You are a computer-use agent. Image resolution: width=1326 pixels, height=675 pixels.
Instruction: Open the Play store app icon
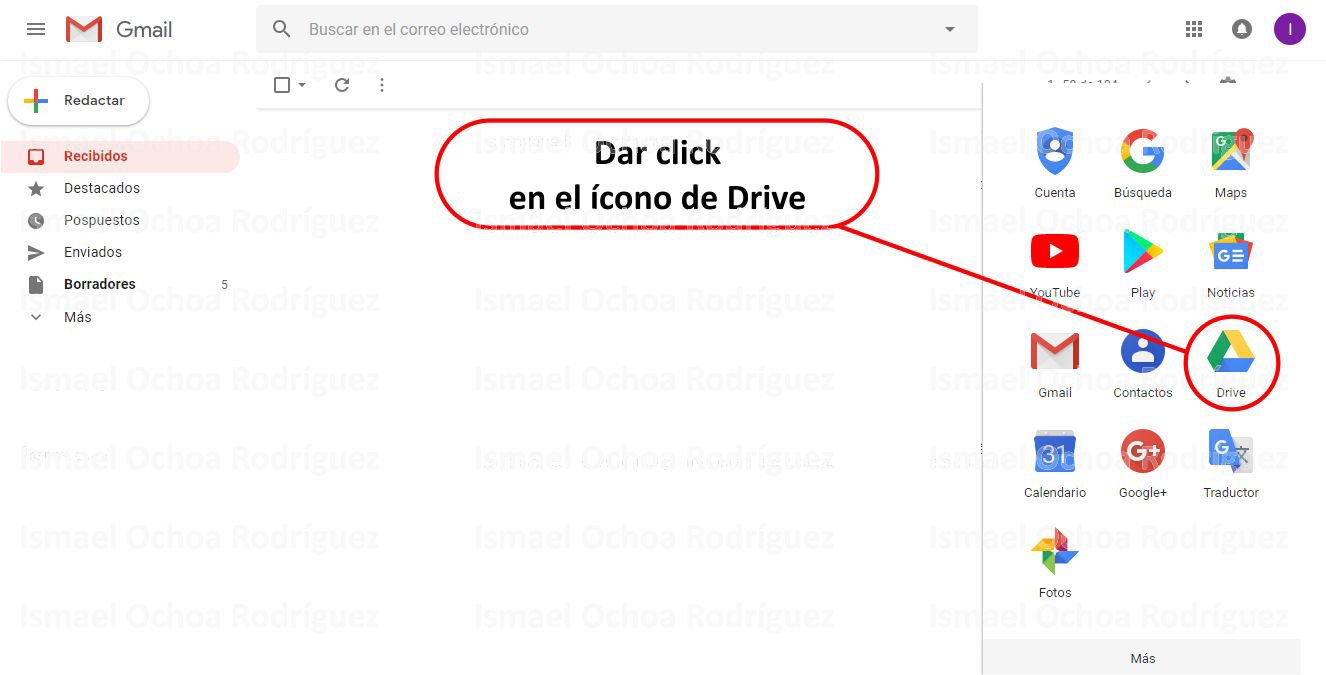[1142, 252]
